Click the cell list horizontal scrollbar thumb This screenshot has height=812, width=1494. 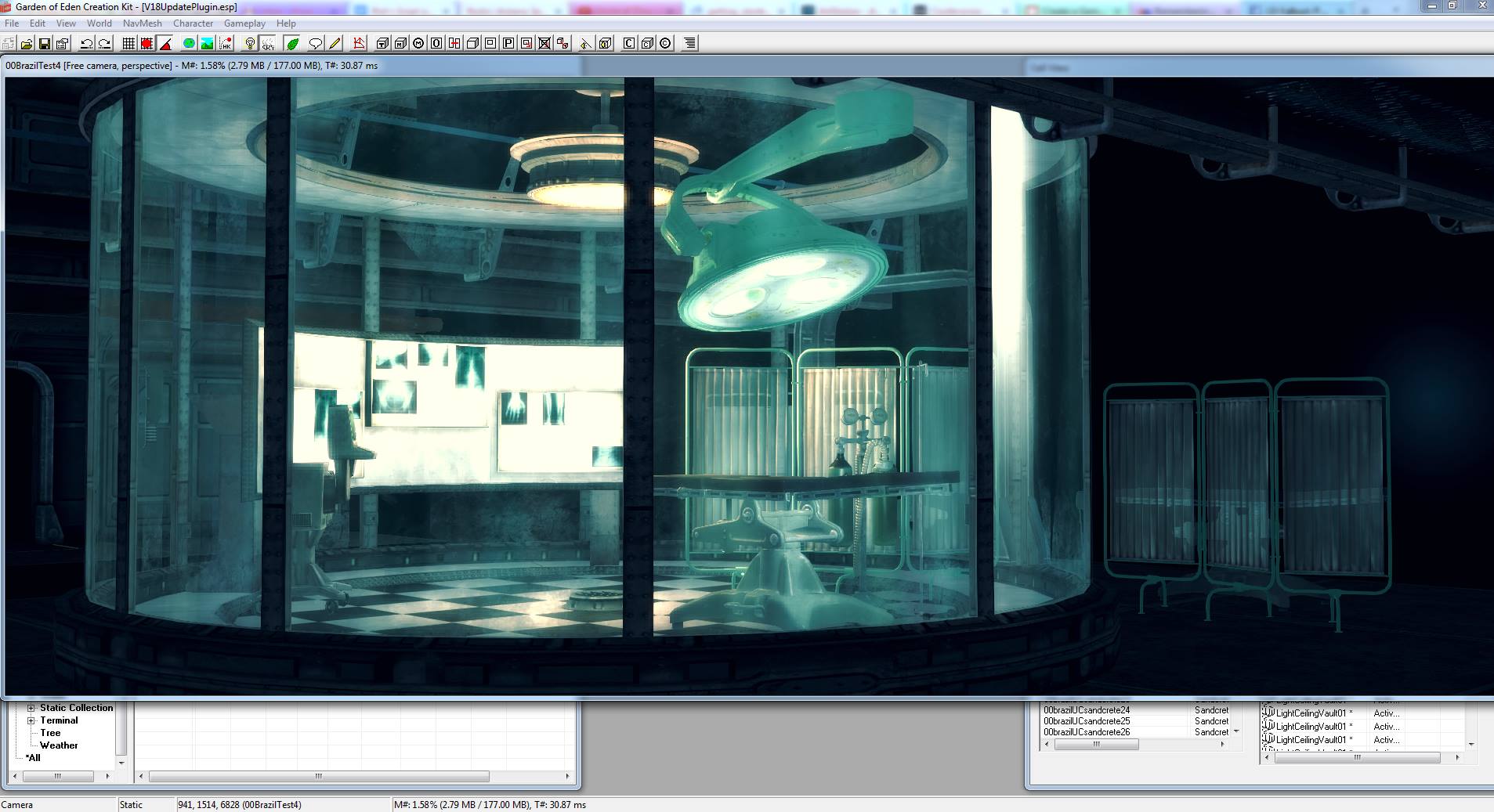[x=1096, y=745]
